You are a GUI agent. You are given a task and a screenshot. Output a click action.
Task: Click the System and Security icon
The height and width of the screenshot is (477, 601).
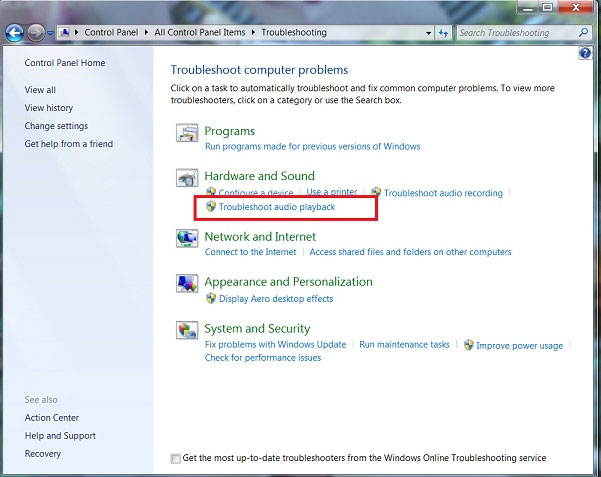coord(187,330)
